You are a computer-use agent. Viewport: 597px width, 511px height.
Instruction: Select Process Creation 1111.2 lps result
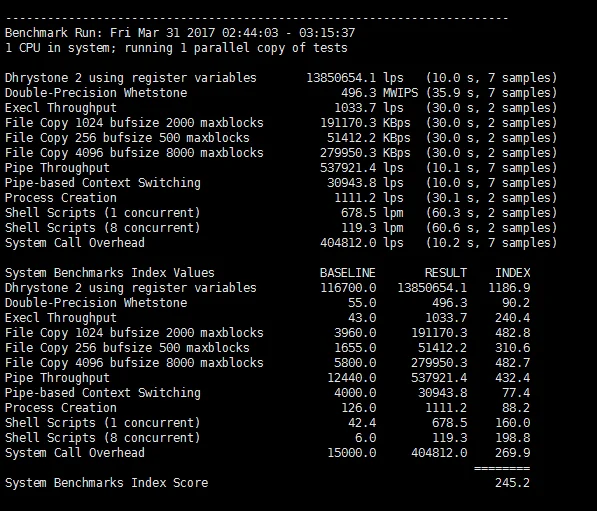point(369,198)
